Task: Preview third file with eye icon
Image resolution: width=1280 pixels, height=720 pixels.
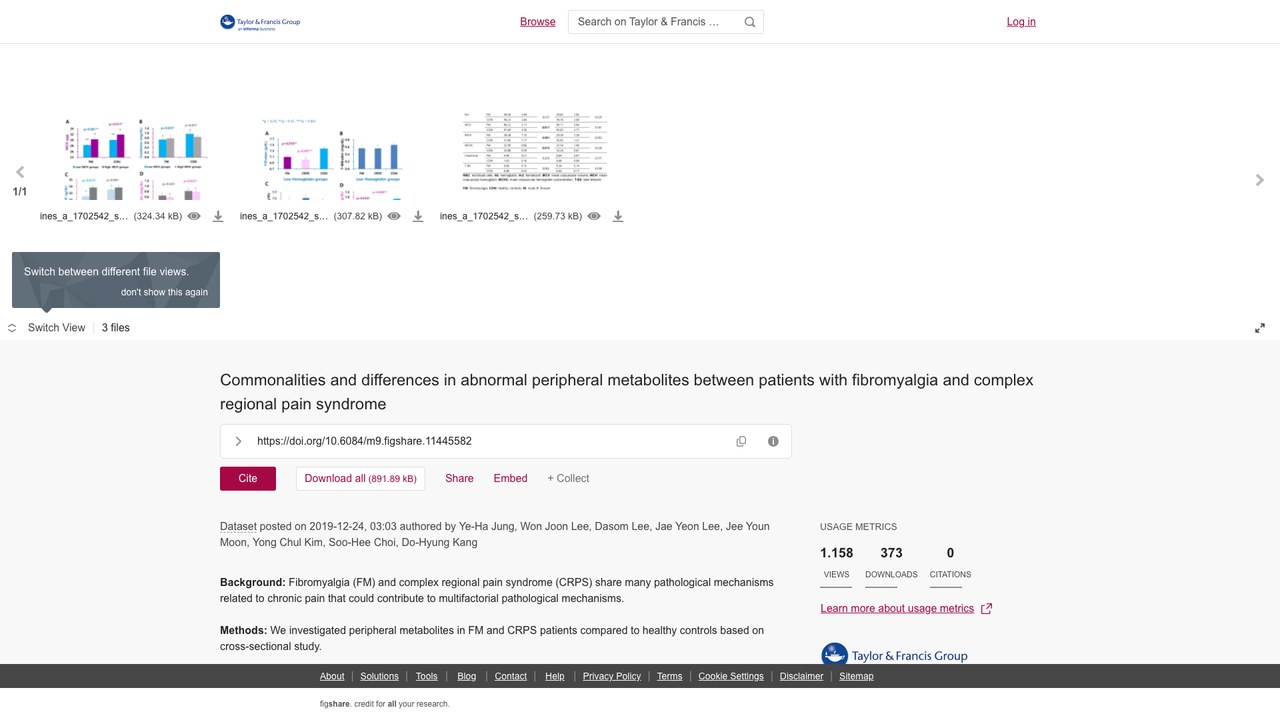Action: pyautogui.click(x=594, y=216)
